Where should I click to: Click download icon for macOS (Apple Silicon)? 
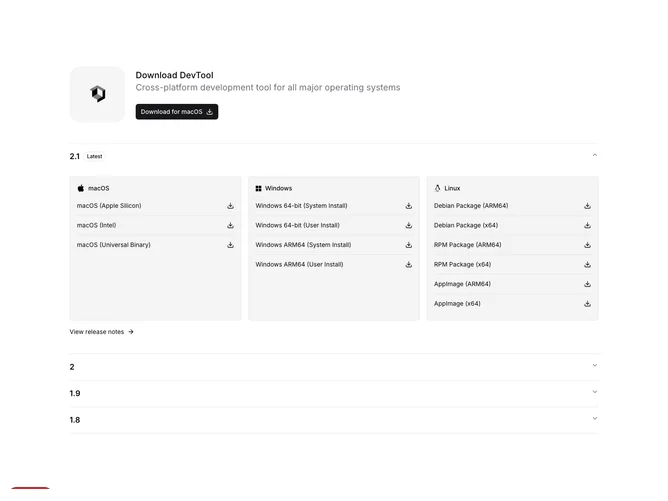pyautogui.click(x=230, y=206)
